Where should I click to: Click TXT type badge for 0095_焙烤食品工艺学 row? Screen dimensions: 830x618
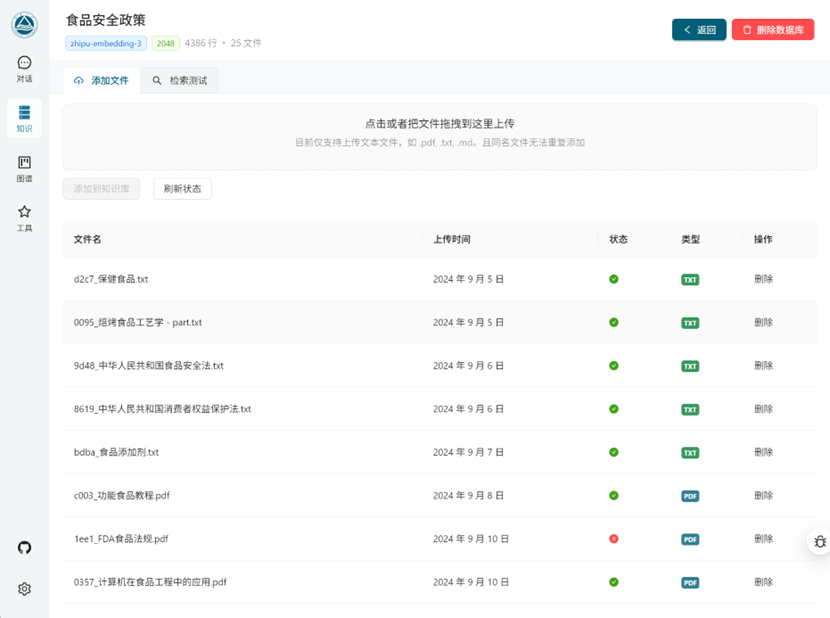click(x=690, y=323)
